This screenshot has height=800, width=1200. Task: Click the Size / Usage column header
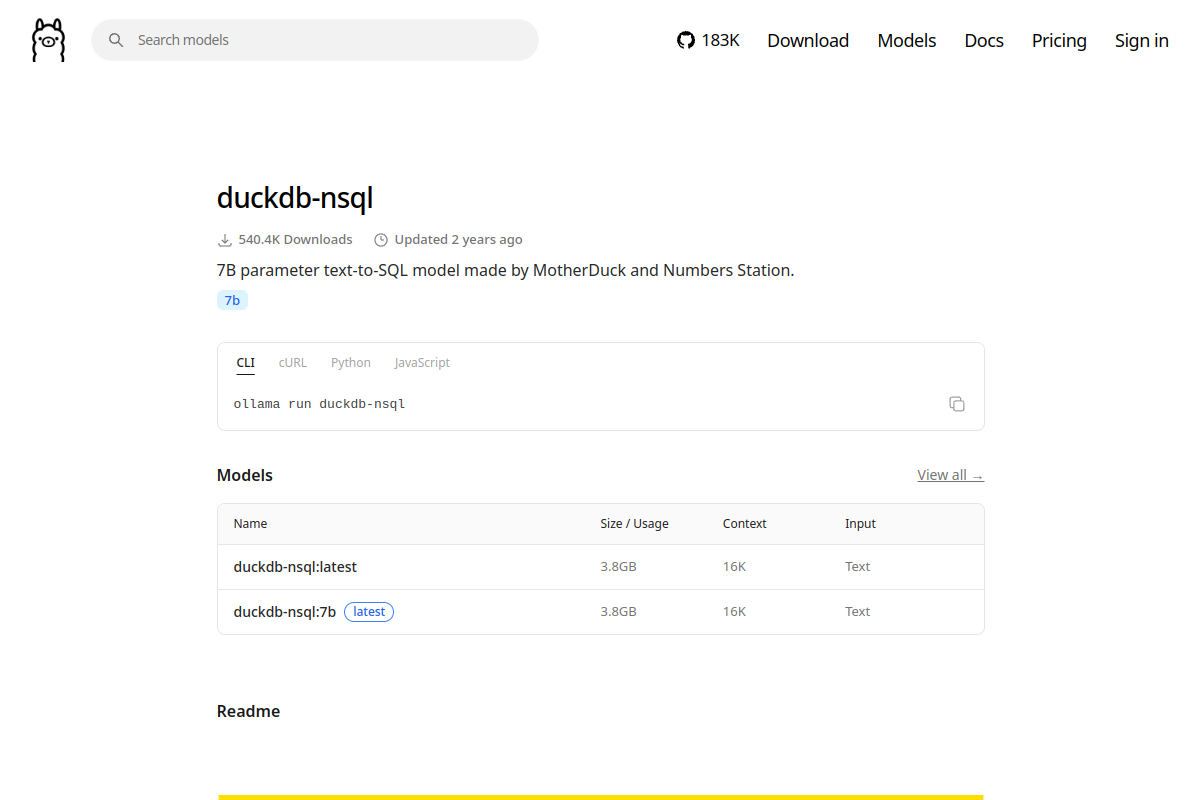634,524
